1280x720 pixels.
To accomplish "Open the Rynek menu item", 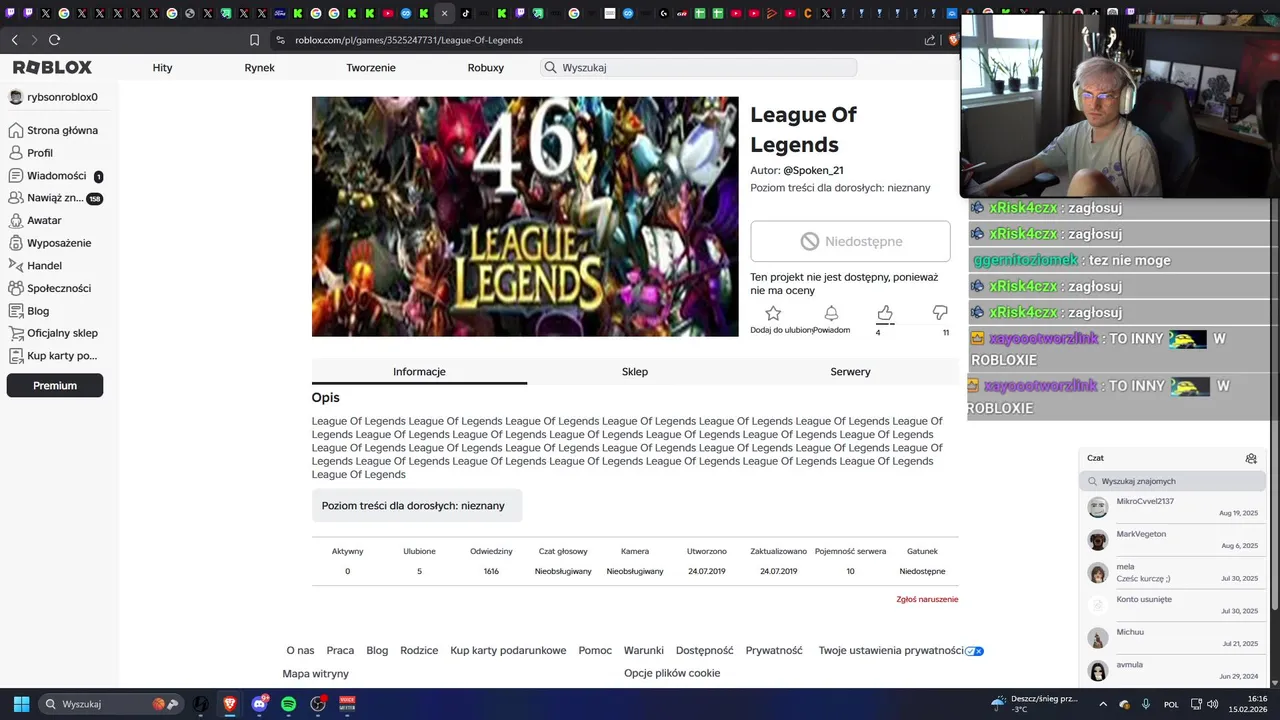I will (x=259, y=67).
